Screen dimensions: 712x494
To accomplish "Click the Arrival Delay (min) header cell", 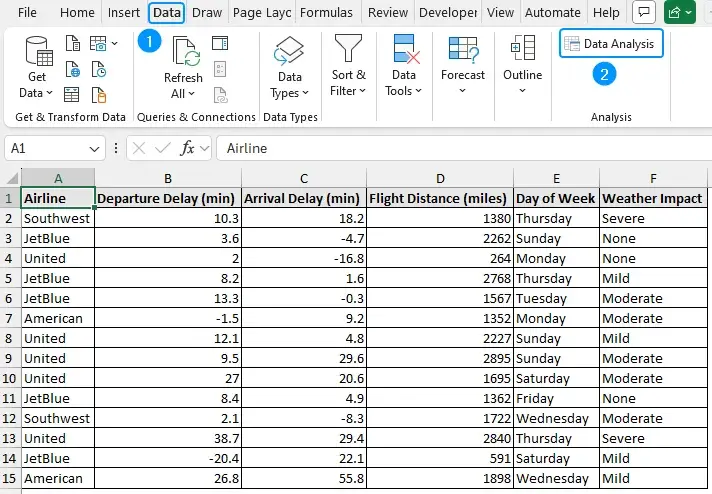I will 304,198.
